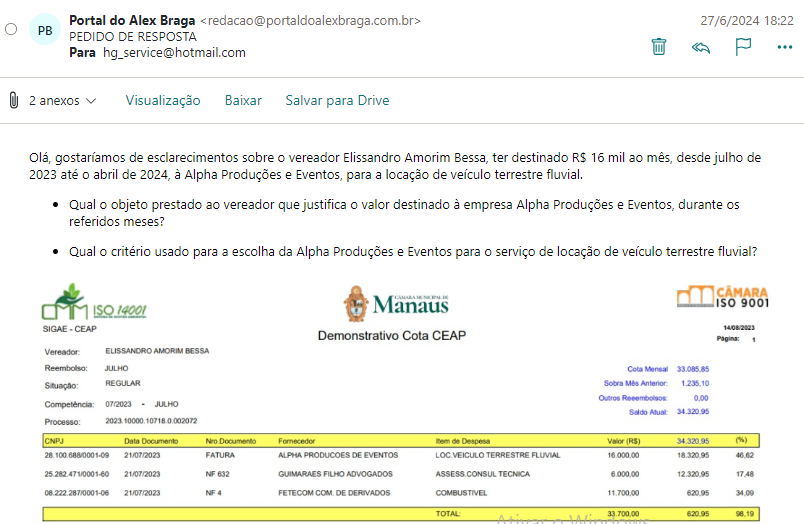804x524 pixels.
Task: Open more actions ellipsis menu
Action: click(785, 47)
